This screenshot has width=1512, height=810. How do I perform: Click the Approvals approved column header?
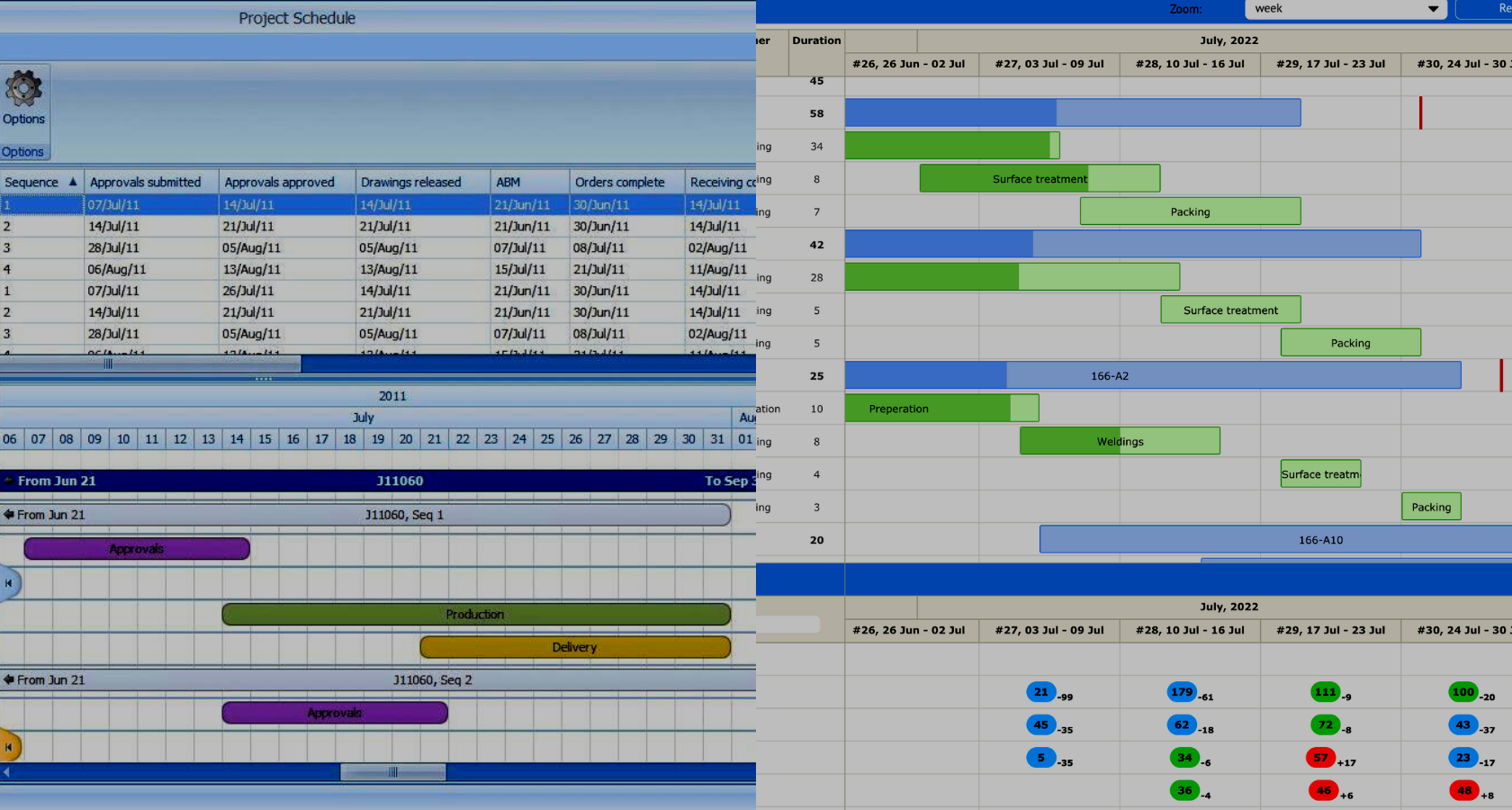pyautogui.click(x=279, y=182)
